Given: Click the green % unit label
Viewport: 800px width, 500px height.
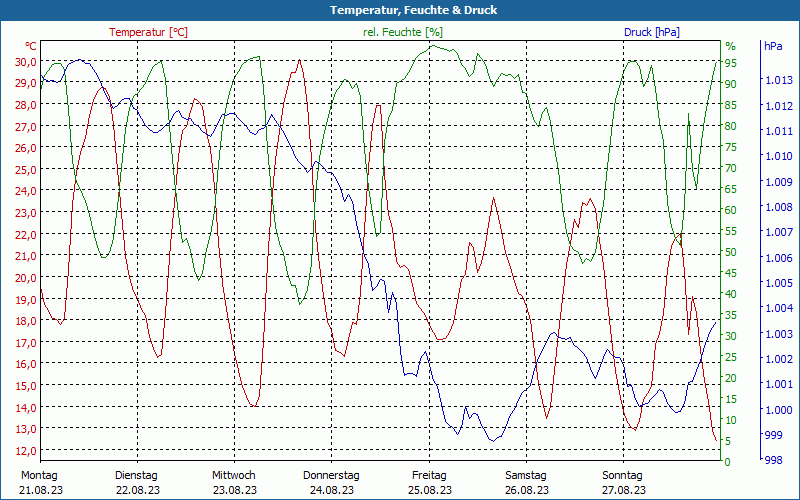Looking at the screenshot, I should 730,46.
